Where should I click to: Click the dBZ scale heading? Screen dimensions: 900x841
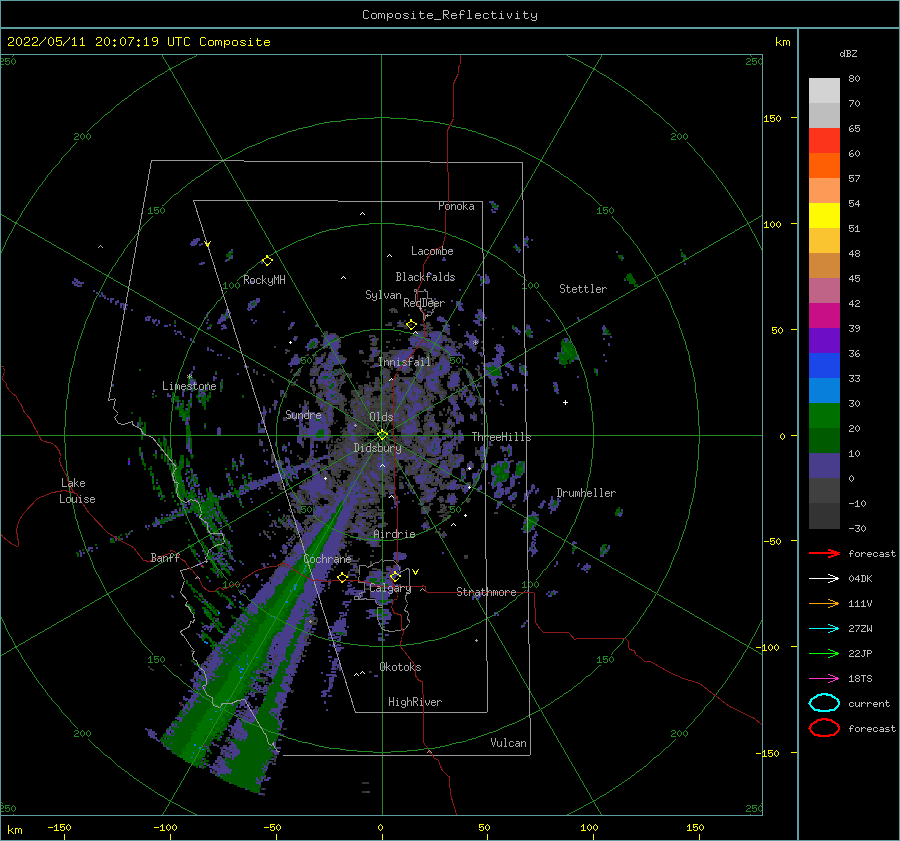tap(848, 53)
